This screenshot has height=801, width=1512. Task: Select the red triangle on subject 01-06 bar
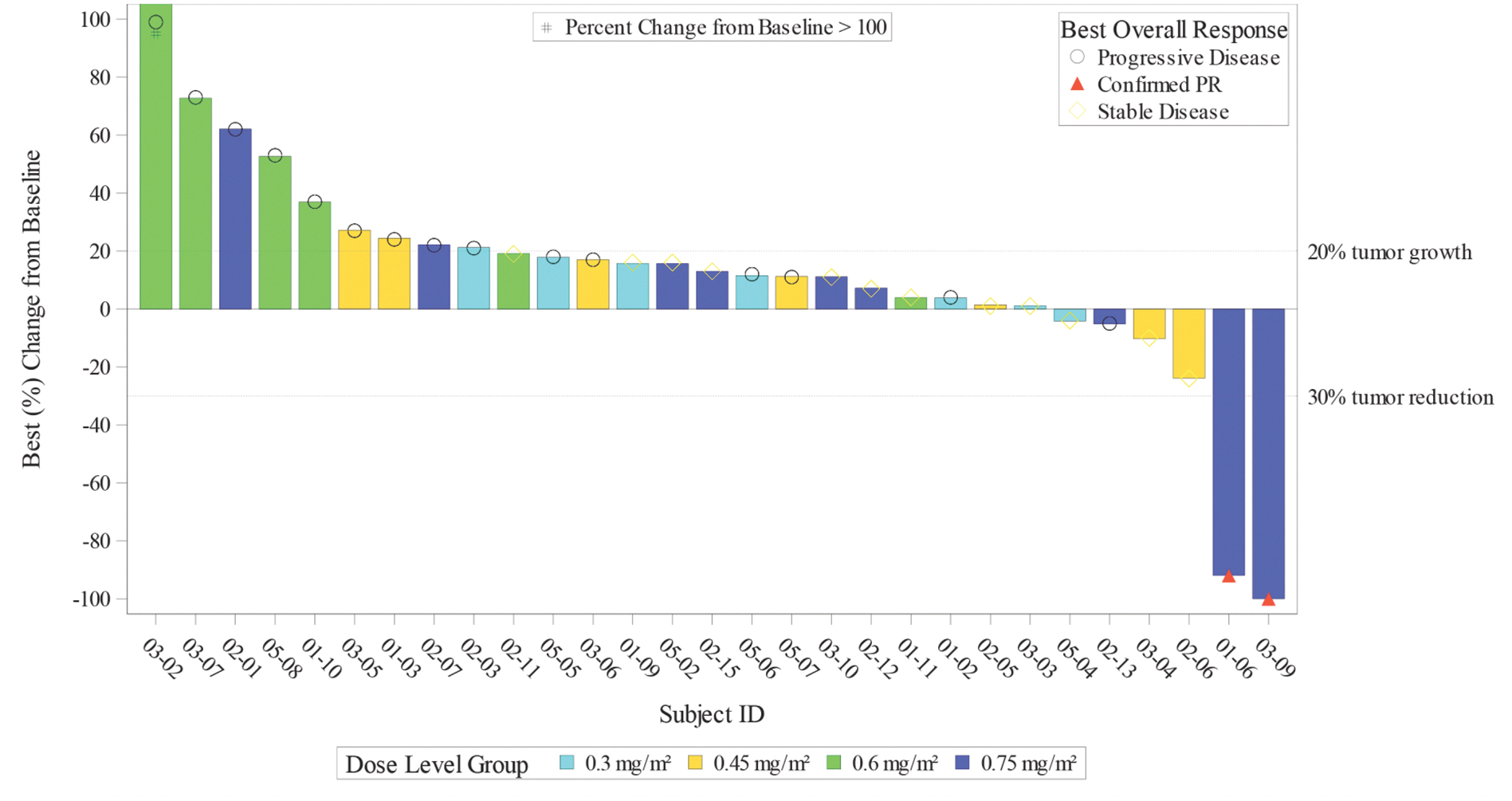(x=1228, y=576)
